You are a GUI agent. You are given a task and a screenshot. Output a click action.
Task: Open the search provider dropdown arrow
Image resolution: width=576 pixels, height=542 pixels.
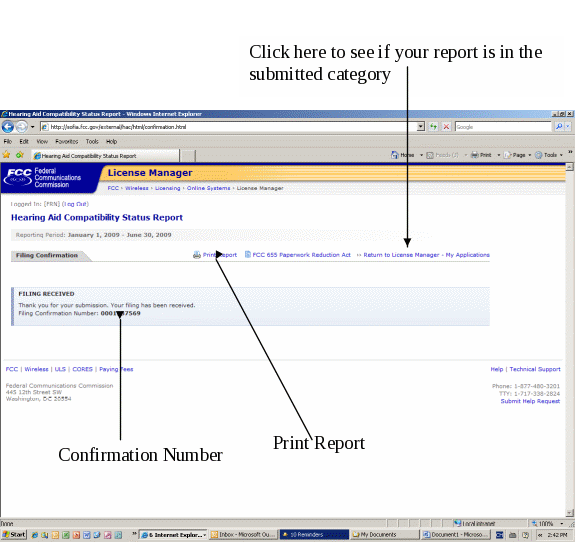(x=568, y=127)
